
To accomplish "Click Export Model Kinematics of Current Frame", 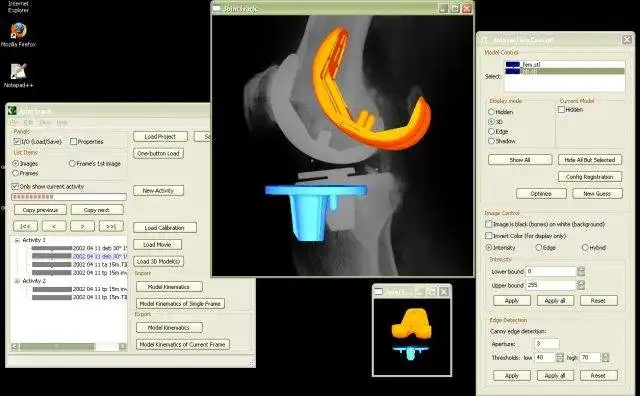I will tap(182, 345).
